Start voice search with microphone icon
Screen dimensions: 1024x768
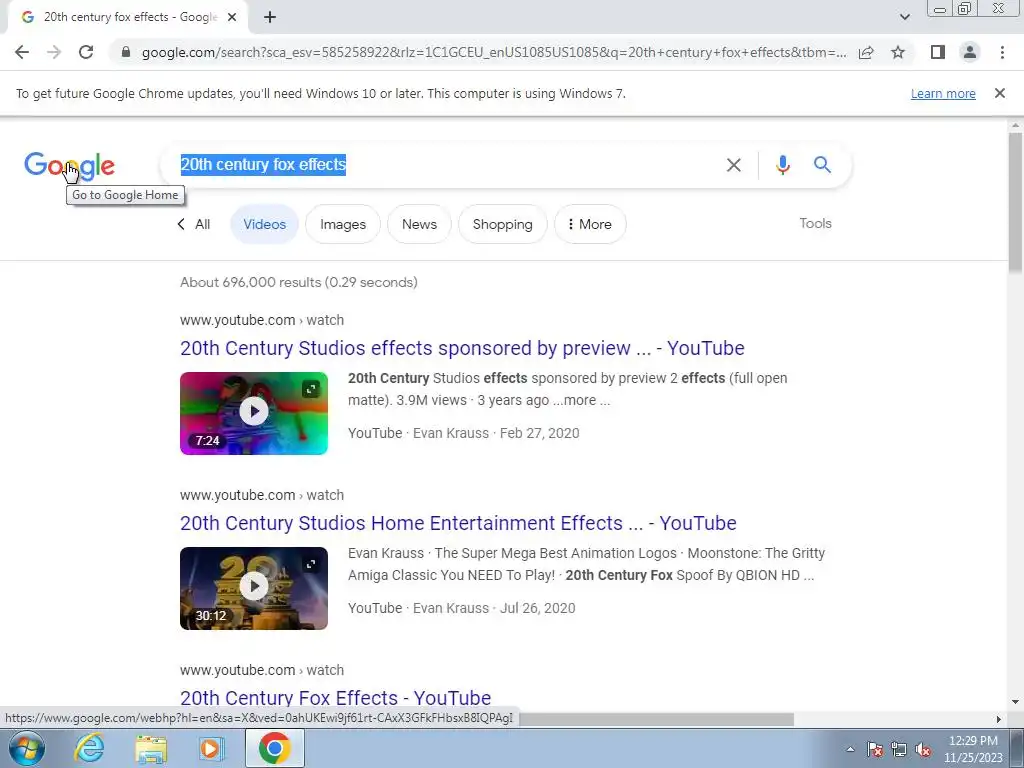click(782, 165)
